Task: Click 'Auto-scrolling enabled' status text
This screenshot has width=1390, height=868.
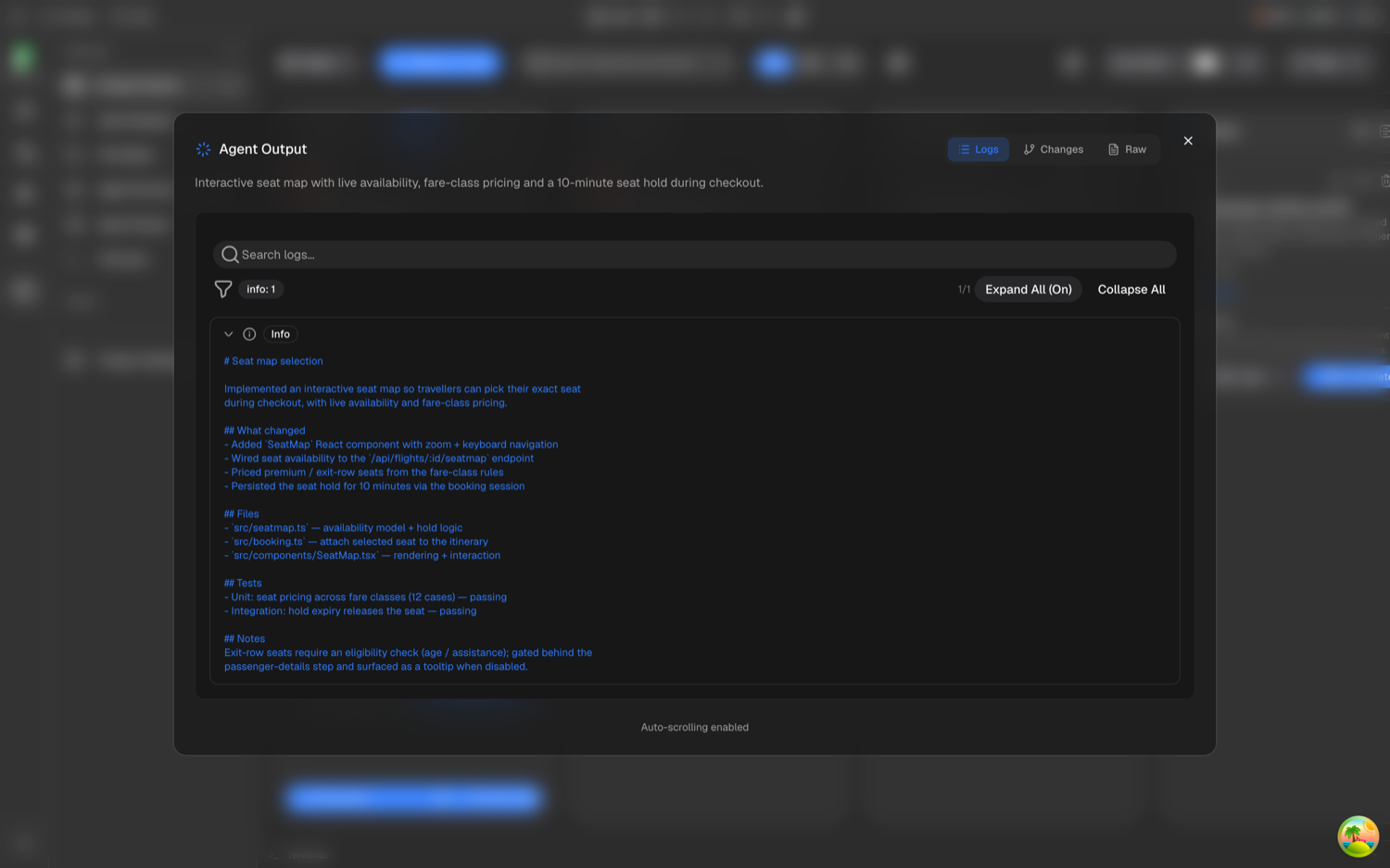Action: pos(695,727)
